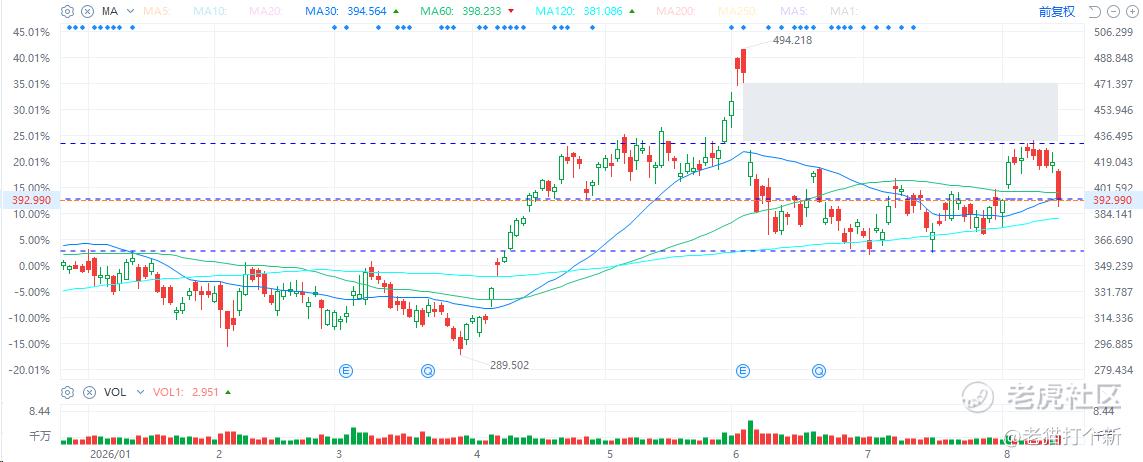Open the 前复权 adjustment selector
This screenshot has width=1143, height=462.
1057,12
